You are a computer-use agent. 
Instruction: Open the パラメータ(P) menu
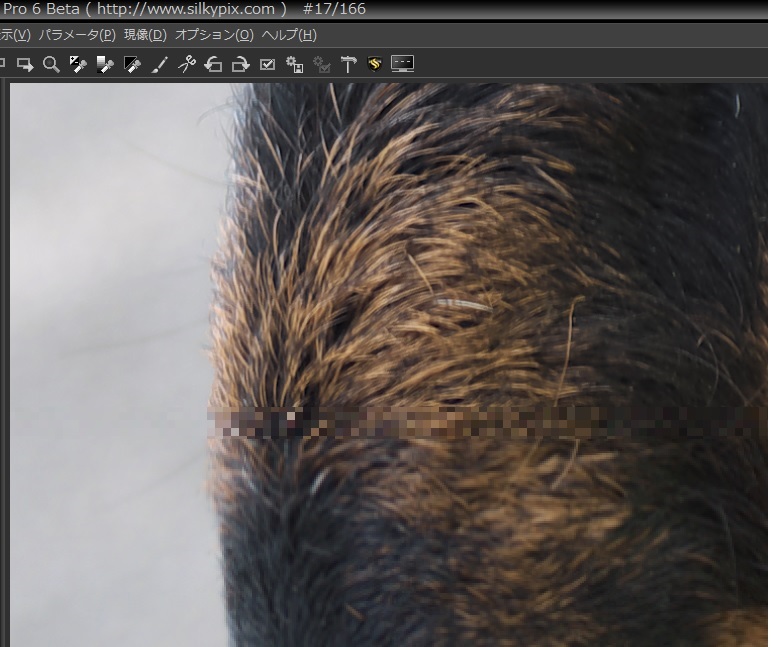(x=77, y=35)
